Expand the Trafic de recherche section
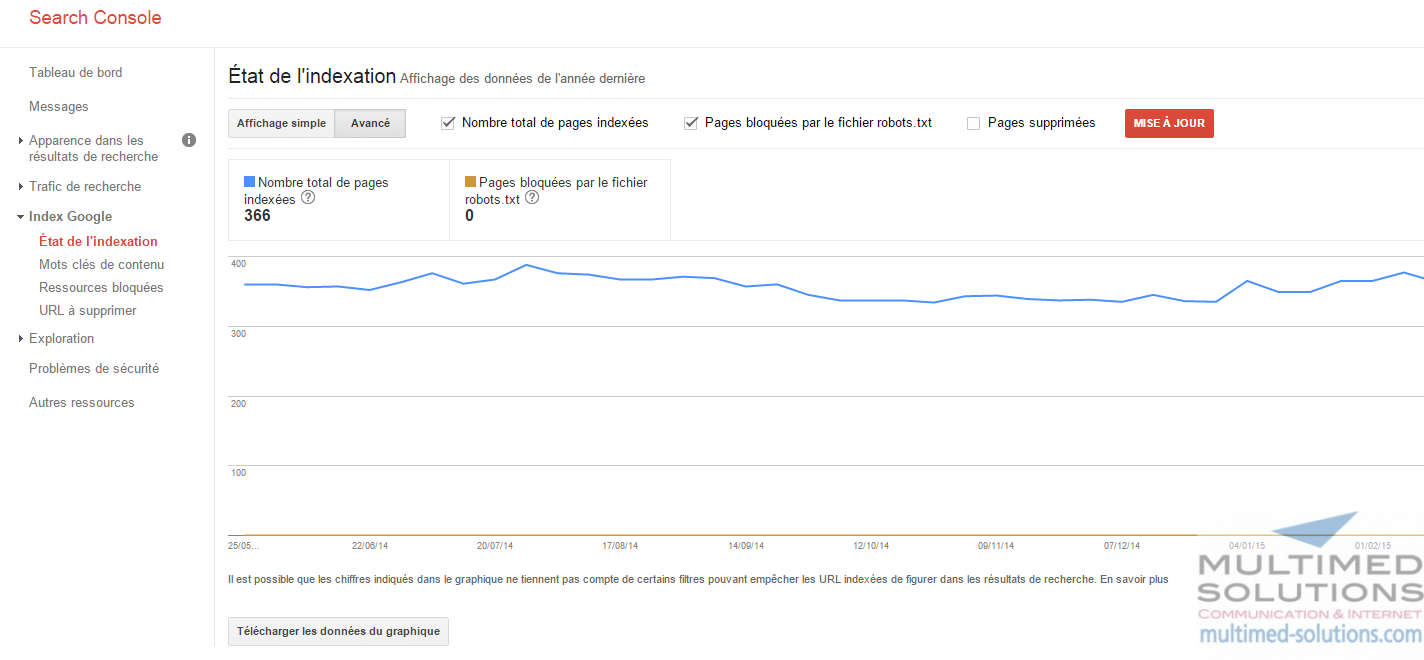Image resolution: width=1424 pixels, height=660 pixels. coord(21,187)
